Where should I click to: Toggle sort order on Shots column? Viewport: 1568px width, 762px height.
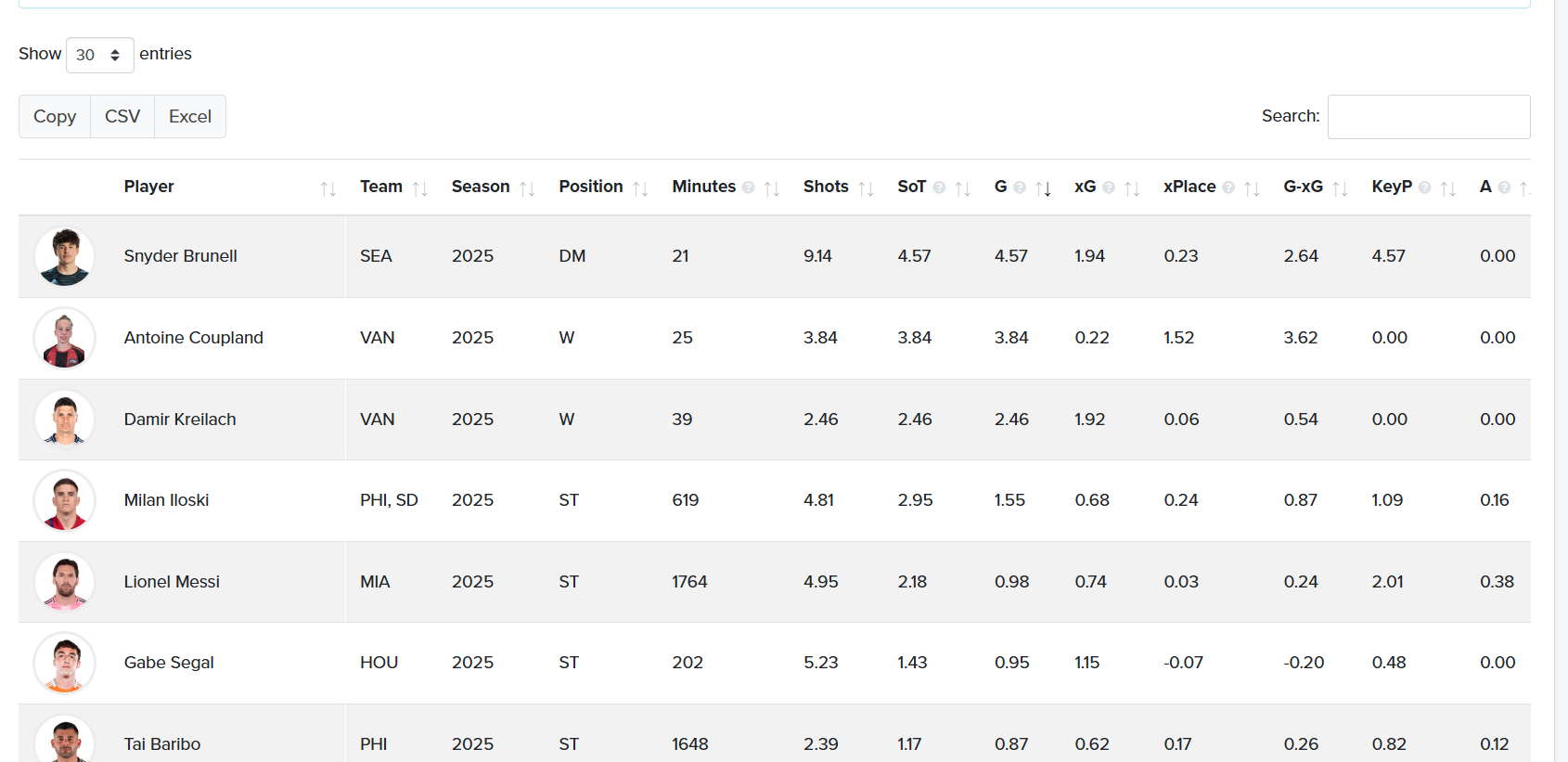tap(866, 188)
